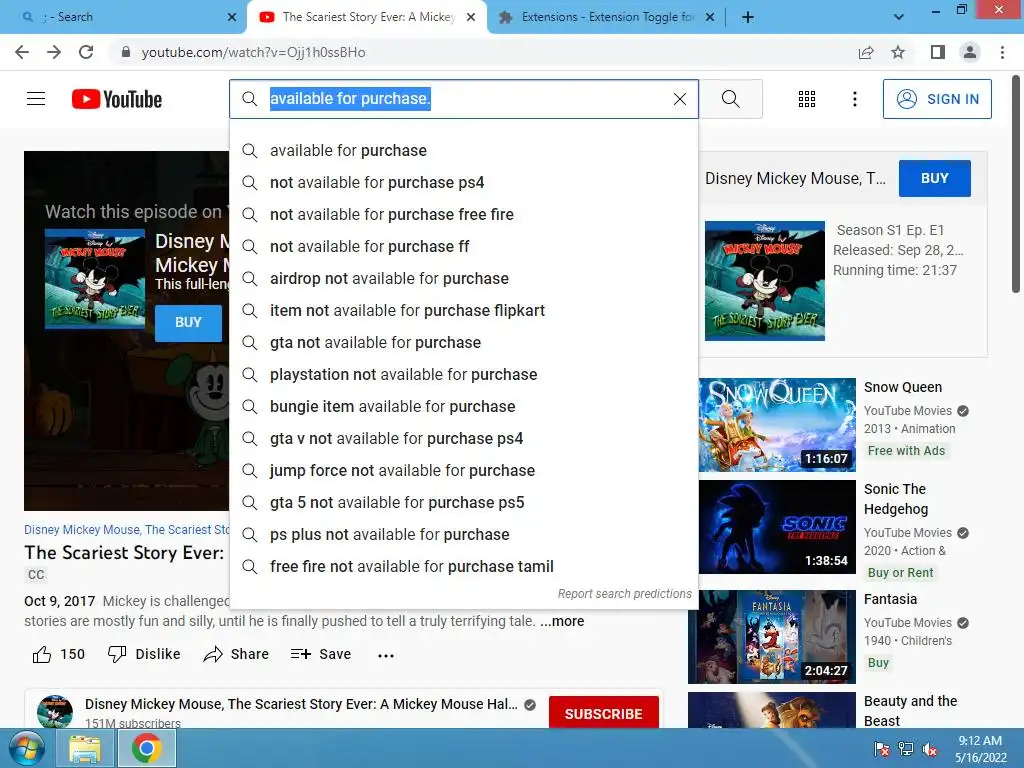The image size is (1024, 768).
Task: Open the Sonic The Hedgehog thumbnail
Action: pos(776,527)
